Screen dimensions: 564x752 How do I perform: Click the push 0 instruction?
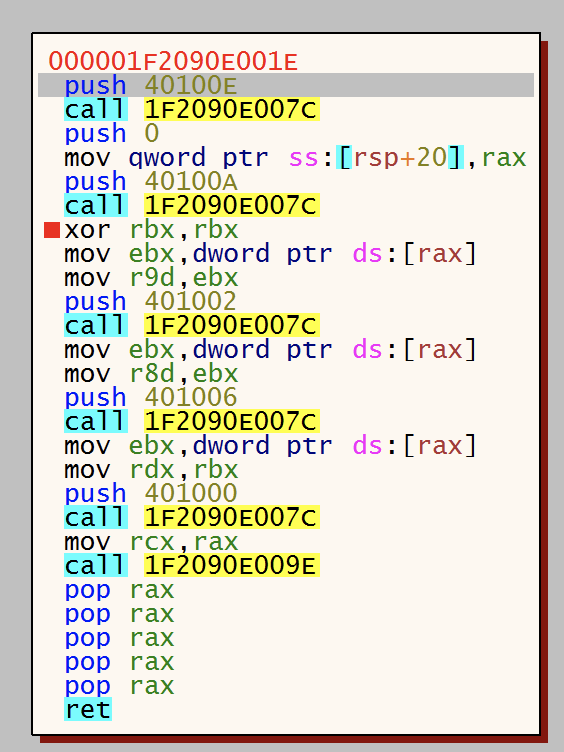[x=112, y=133]
